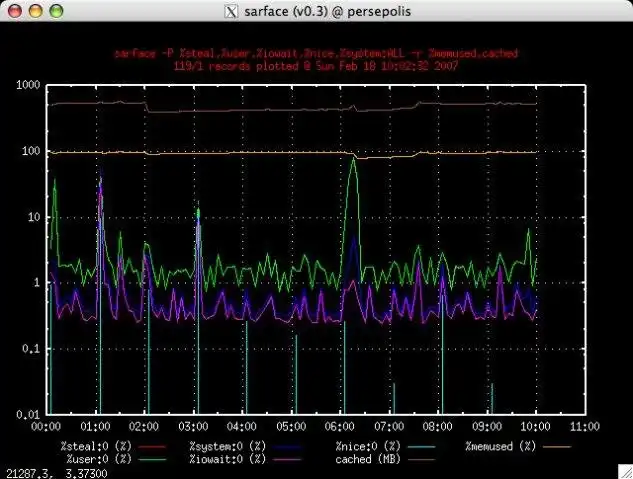633x479 pixels.
Task: Click the 'sarface (v0.3) @ persepolis' window title
Action: [x=327, y=11]
